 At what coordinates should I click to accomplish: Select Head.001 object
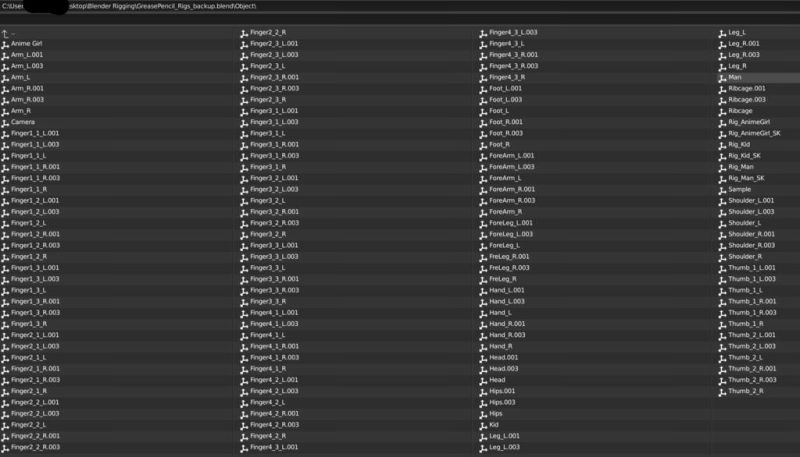pos(503,358)
